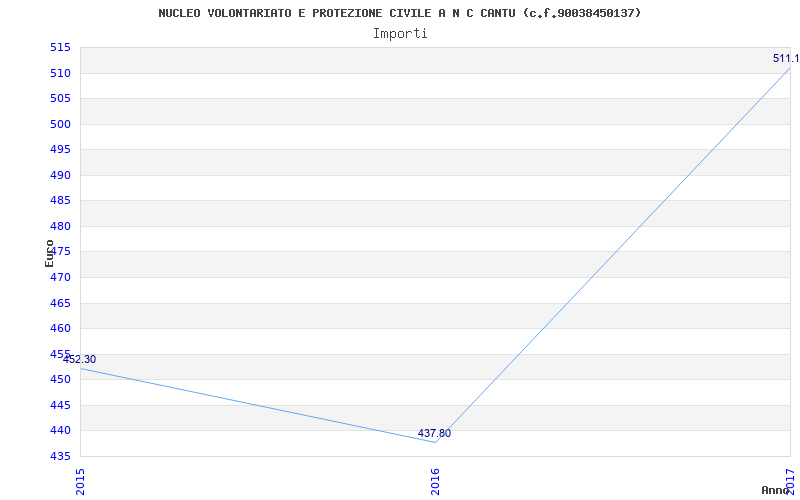Click the 2017 x-axis label
Image resolution: width=800 pixels, height=500 pixels.
click(790, 481)
